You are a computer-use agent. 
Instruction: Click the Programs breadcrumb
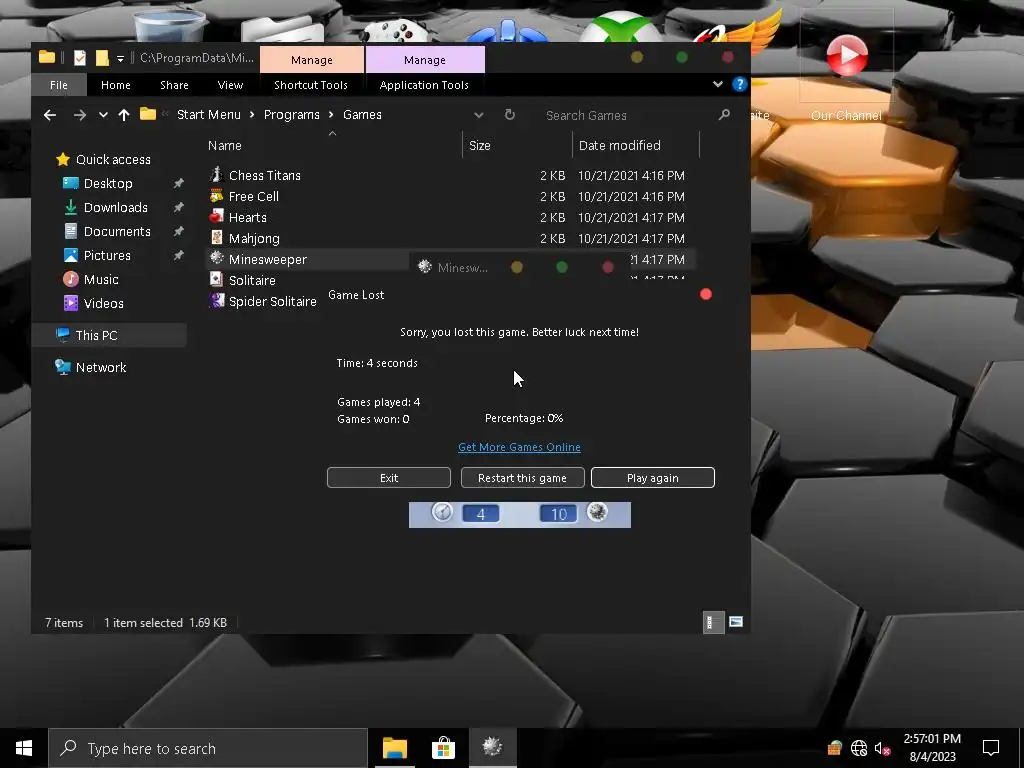[x=291, y=115]
